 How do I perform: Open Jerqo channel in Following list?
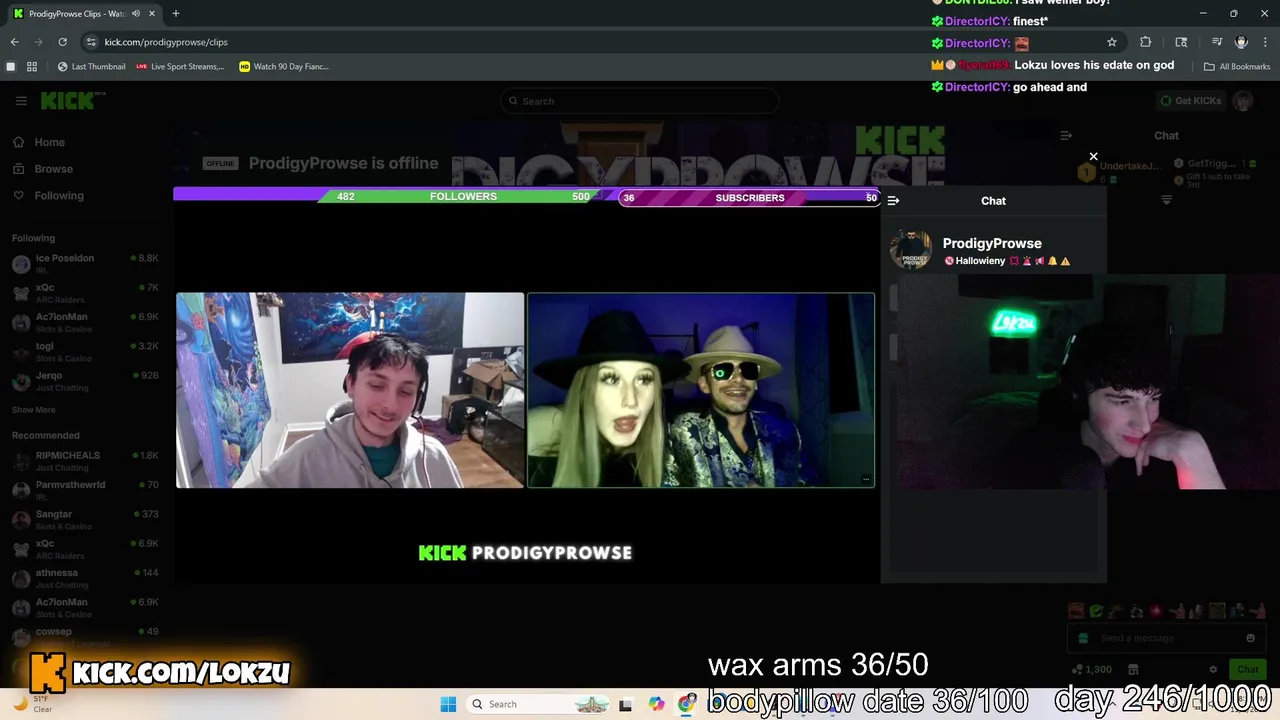click(85, 381)
